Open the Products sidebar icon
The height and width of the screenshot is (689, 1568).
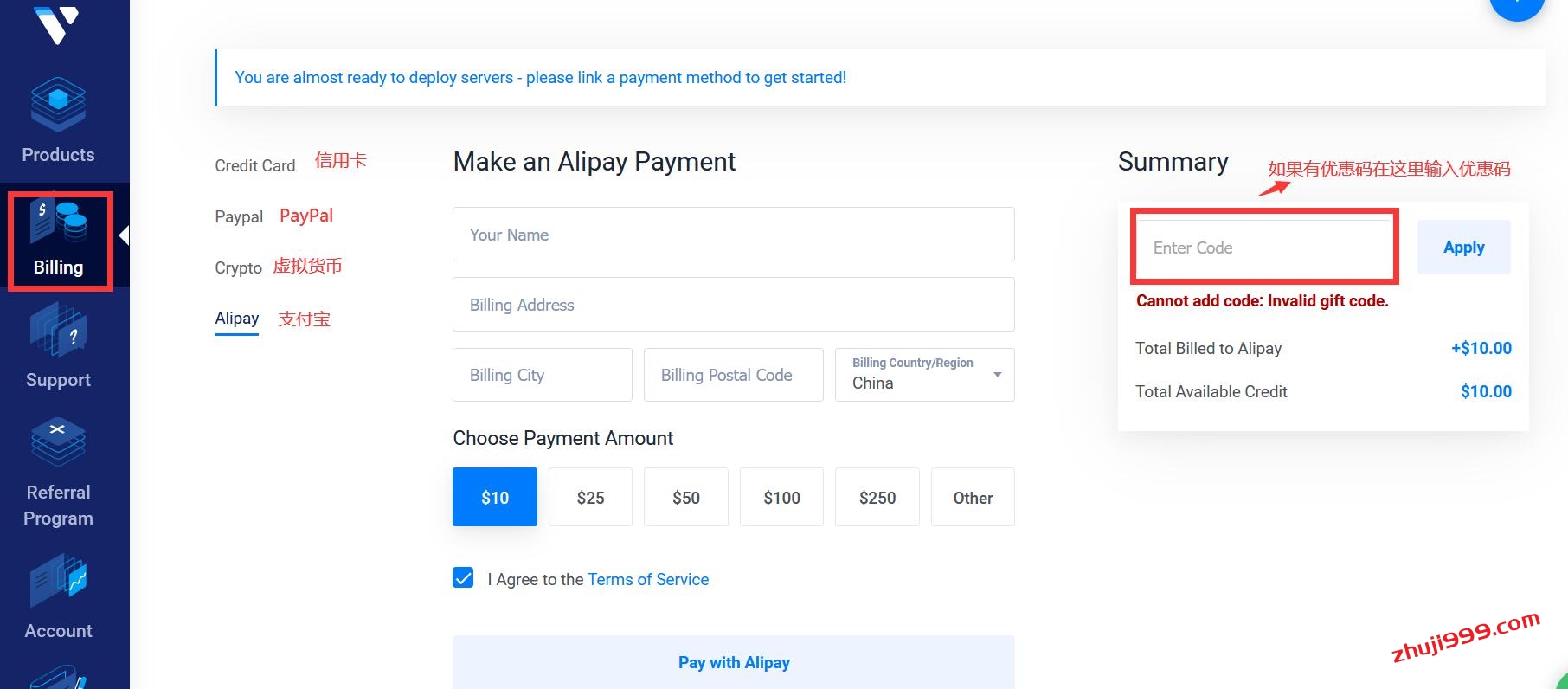[x=58, y=121]
